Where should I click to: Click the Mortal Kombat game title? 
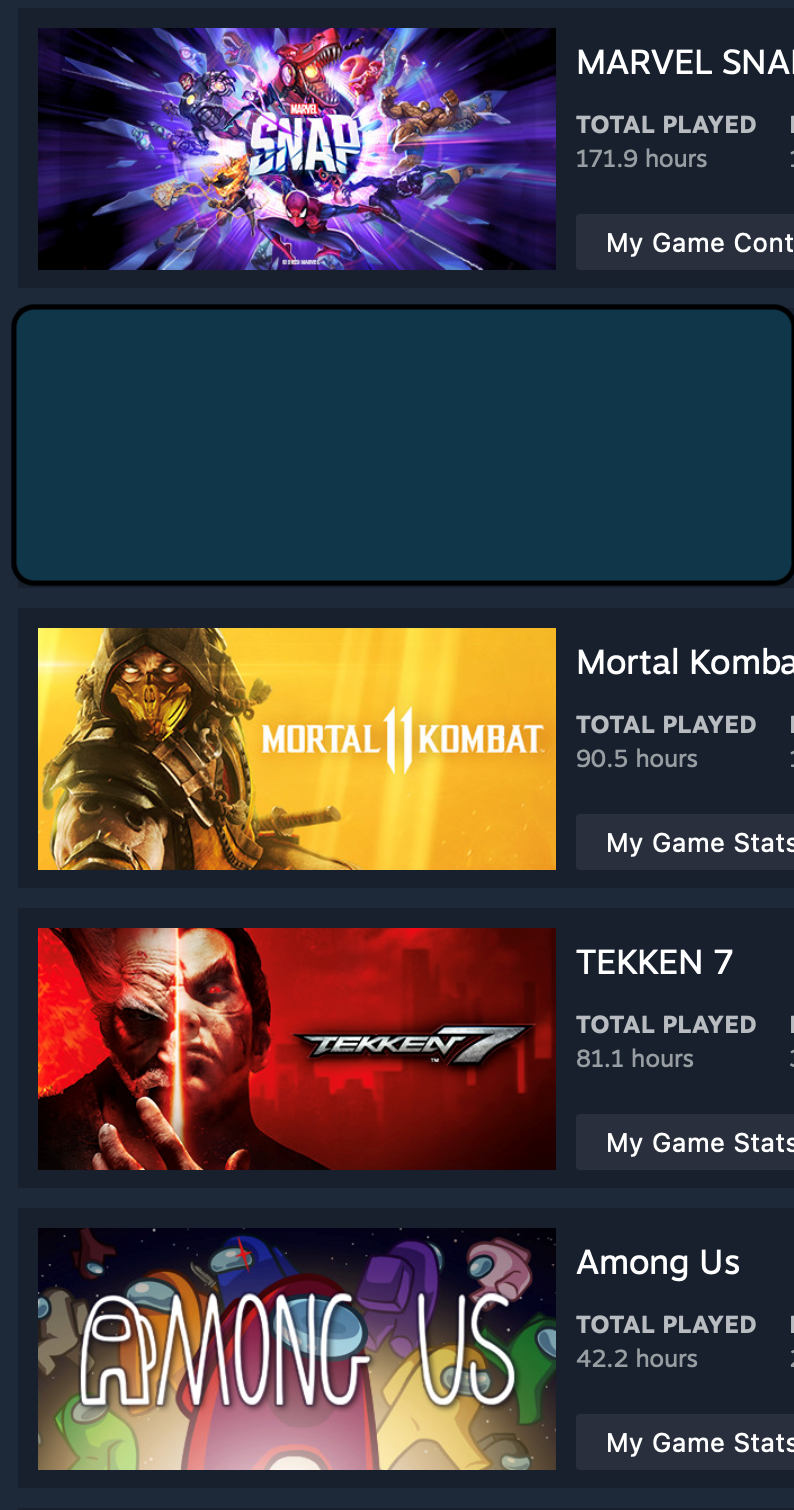click(x=685, y=662)
